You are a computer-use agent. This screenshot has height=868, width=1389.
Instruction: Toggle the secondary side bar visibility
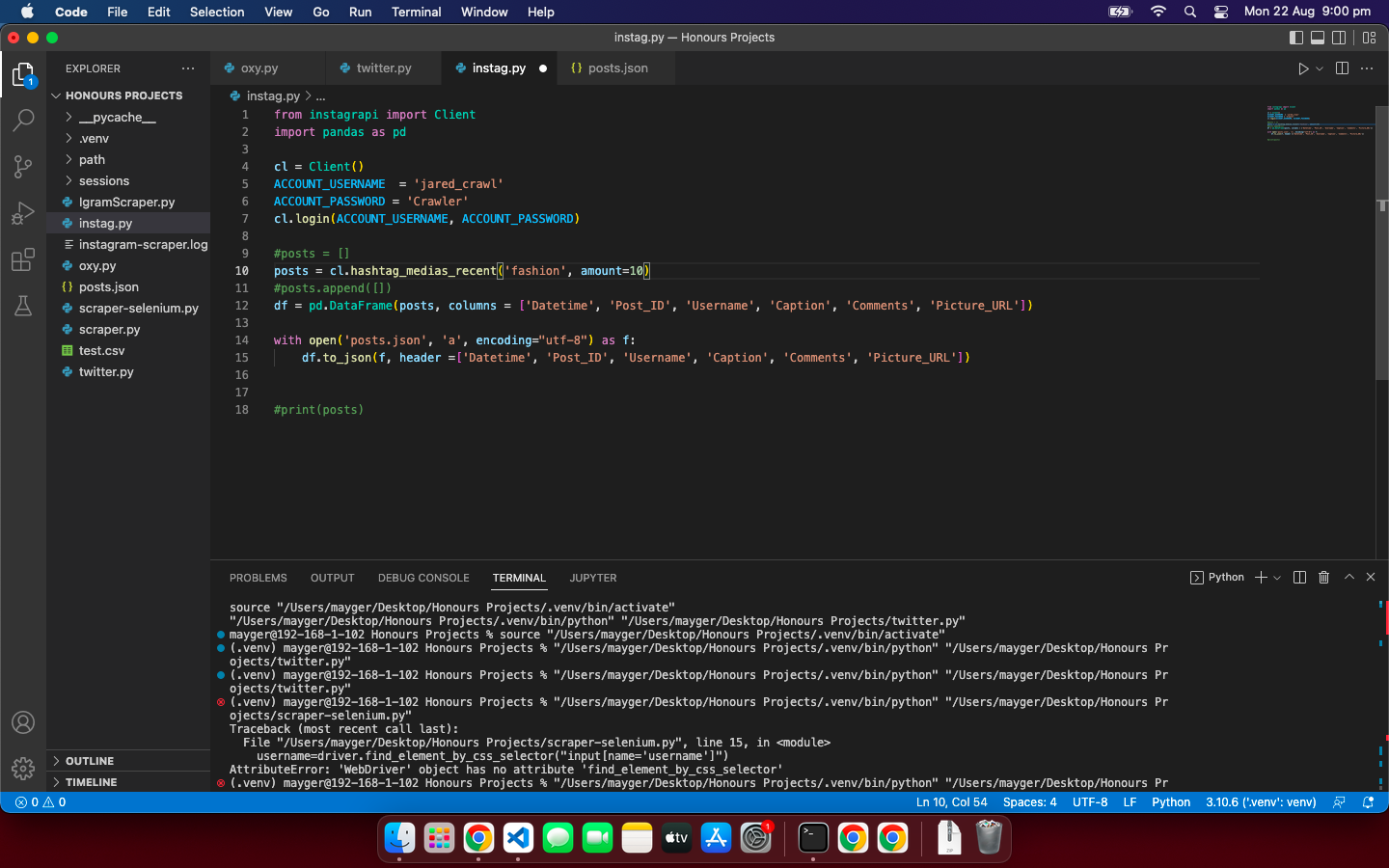(x=1339, y=38)
